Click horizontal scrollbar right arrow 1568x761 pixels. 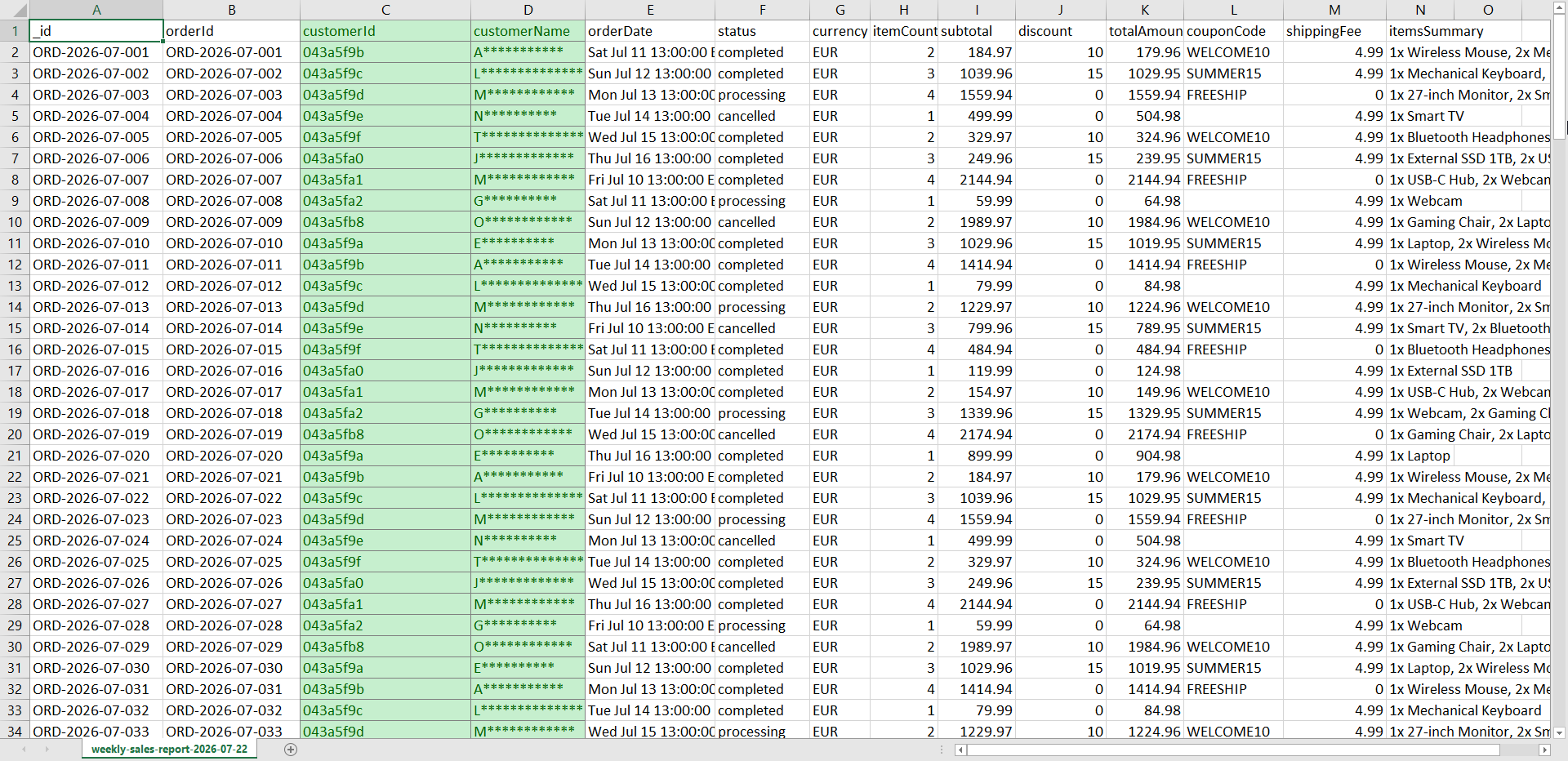tap(1543, 750)
